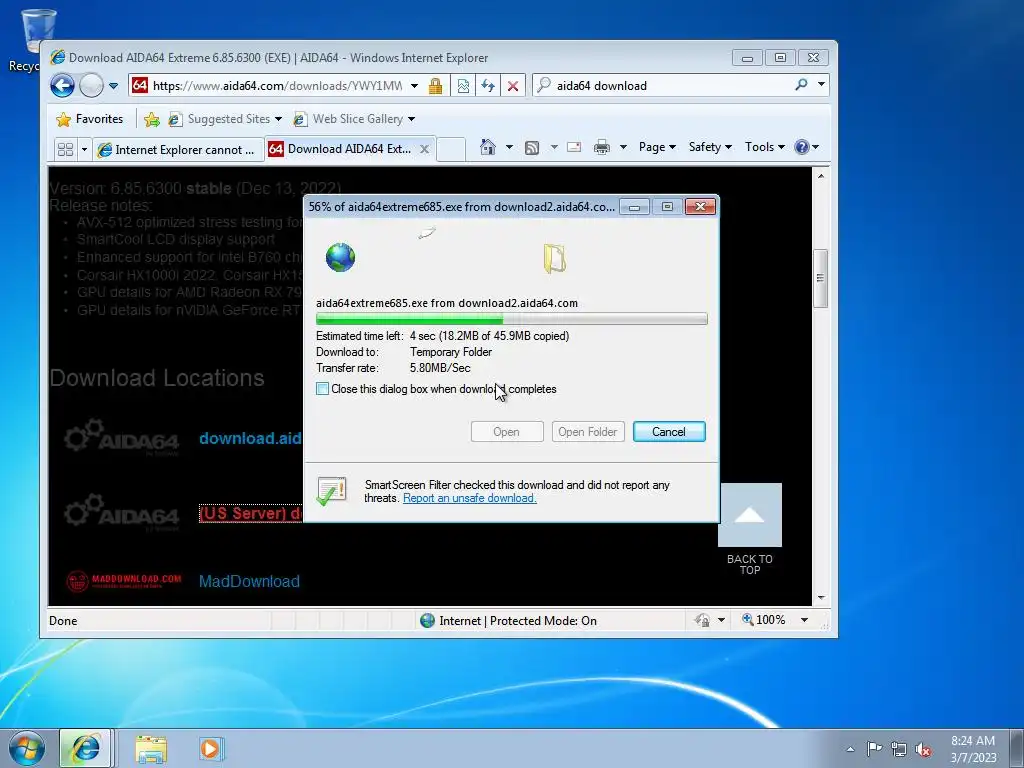Click the Internet Protected Mode status zone
This screenshot has height=768, width=1024.
pos(509,620)
